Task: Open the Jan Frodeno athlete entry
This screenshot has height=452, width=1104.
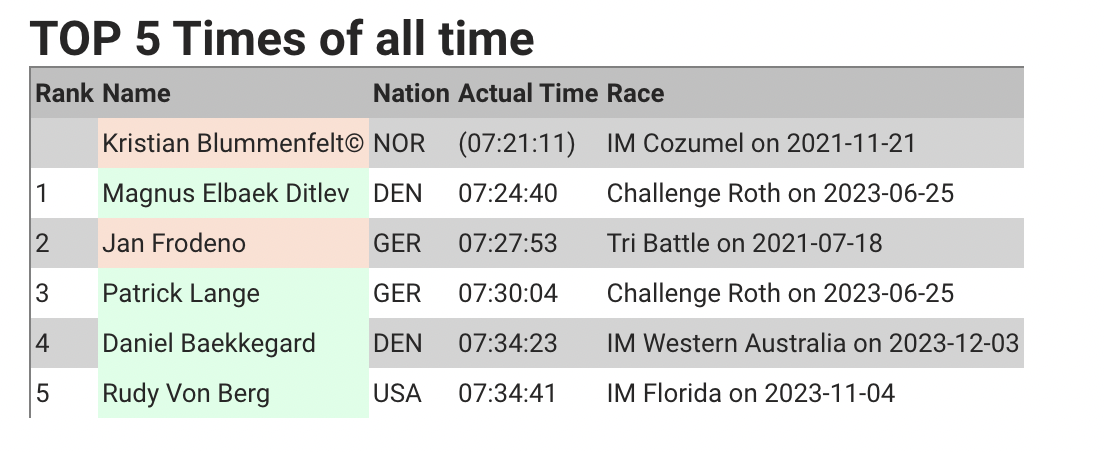Action: coord(174,243)
